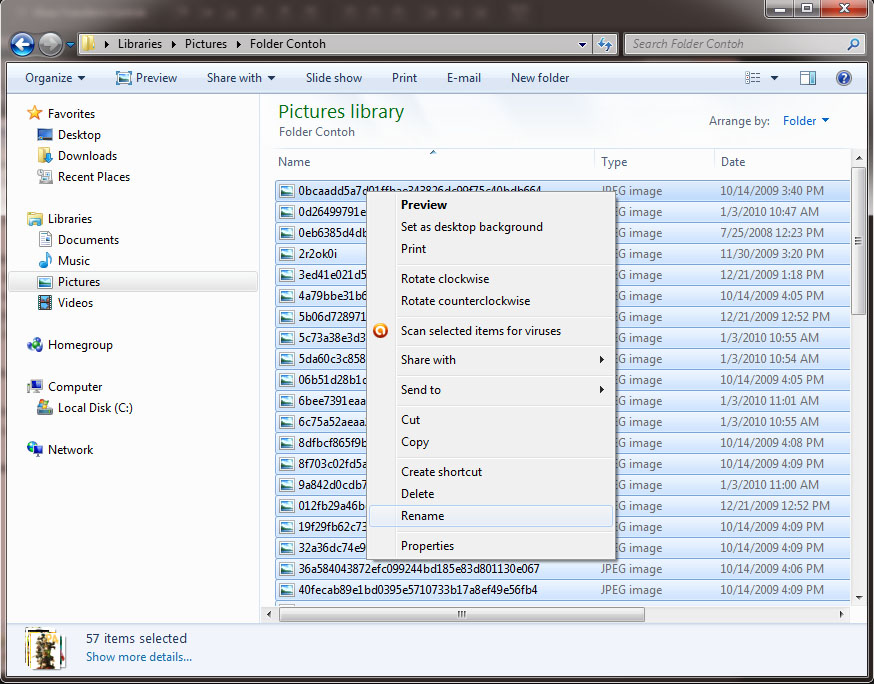Click the Network icon in navigation pane
Image resolution: width=874 pixels, height=684 pixels.
pos(35,450)
